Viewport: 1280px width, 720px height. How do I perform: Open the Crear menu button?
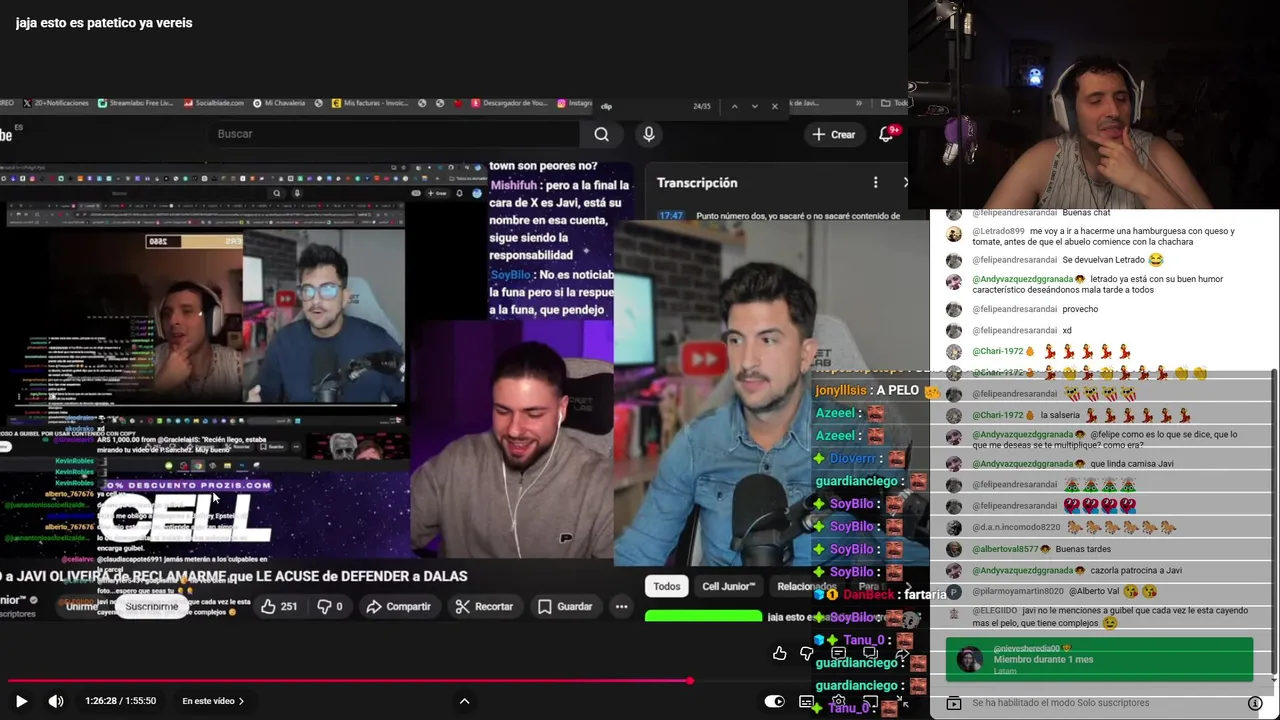pos(833,134)
